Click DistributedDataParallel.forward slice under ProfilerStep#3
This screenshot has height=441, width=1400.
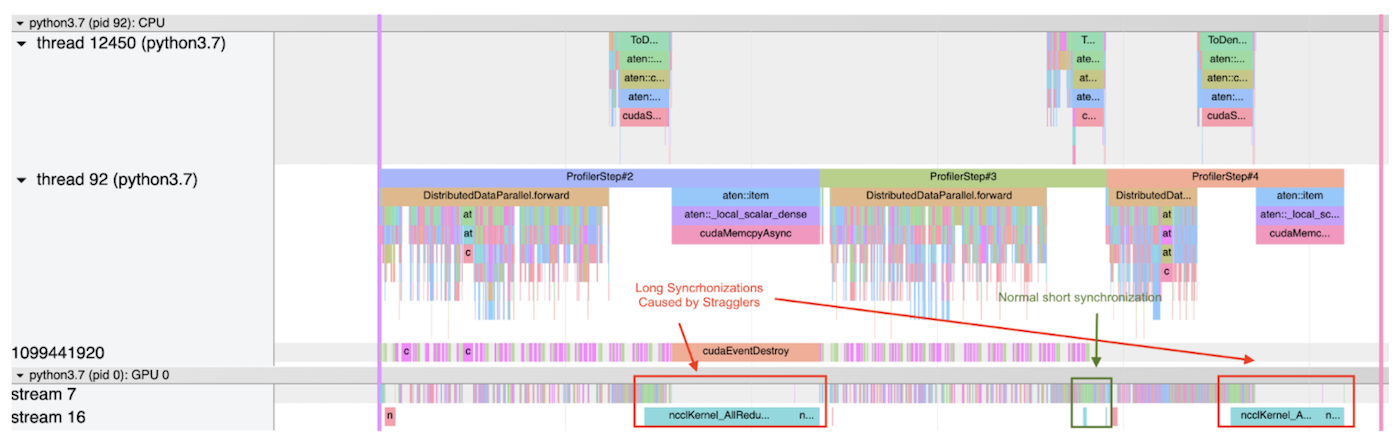[938, 196]
